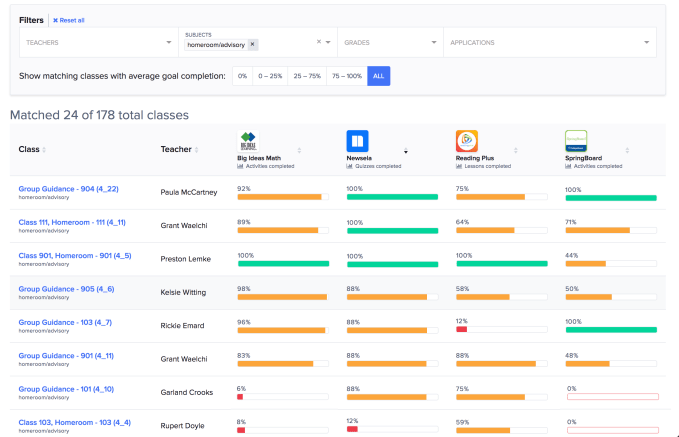Open the Teachers filter dropdown

pos(99,42)
